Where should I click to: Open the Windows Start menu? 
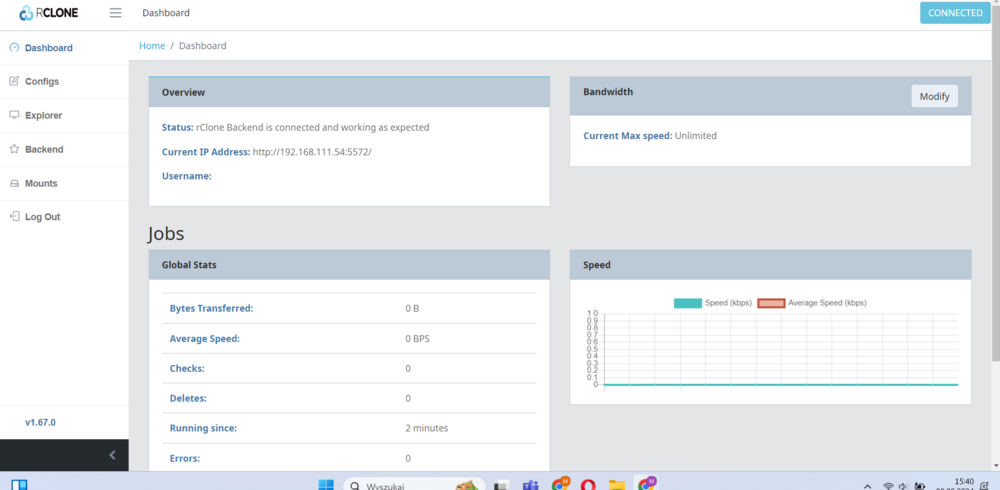tap(326, 485)
